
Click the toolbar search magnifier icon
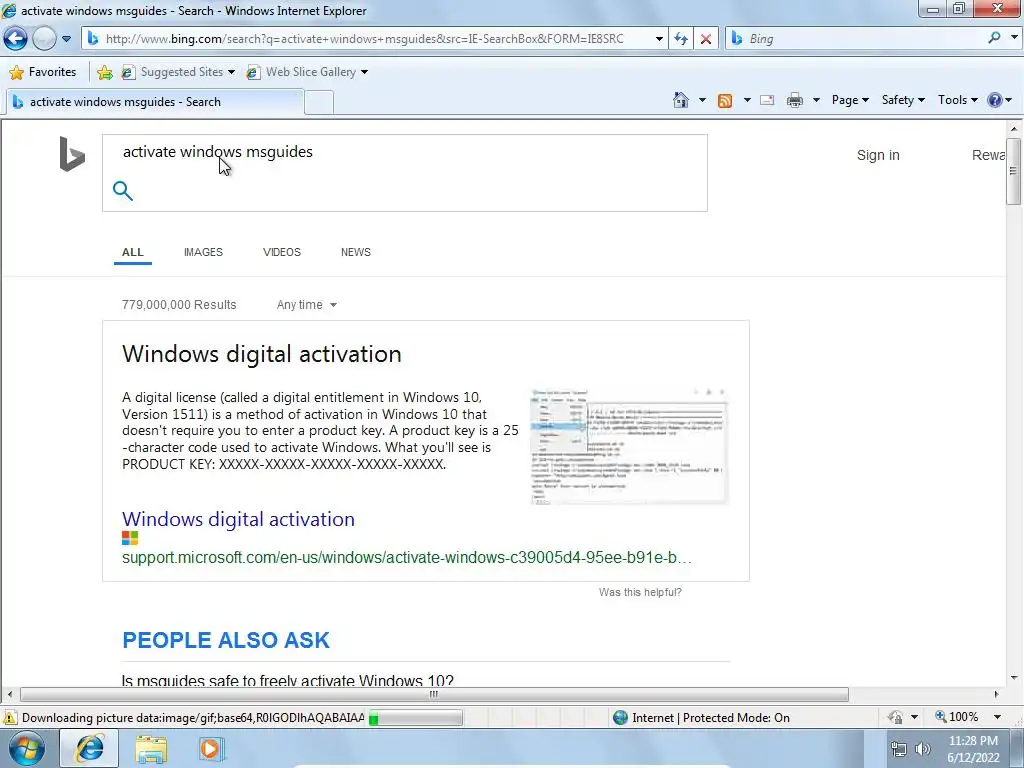994,38
